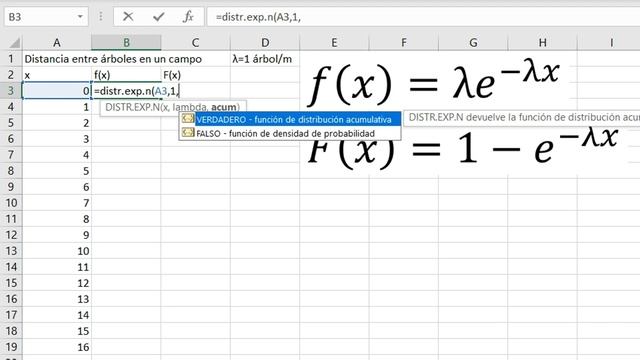Screen dimensions: 640x360
Task: Click cell containing 'λ=1 árbol/m'
Action: point(264,59)
